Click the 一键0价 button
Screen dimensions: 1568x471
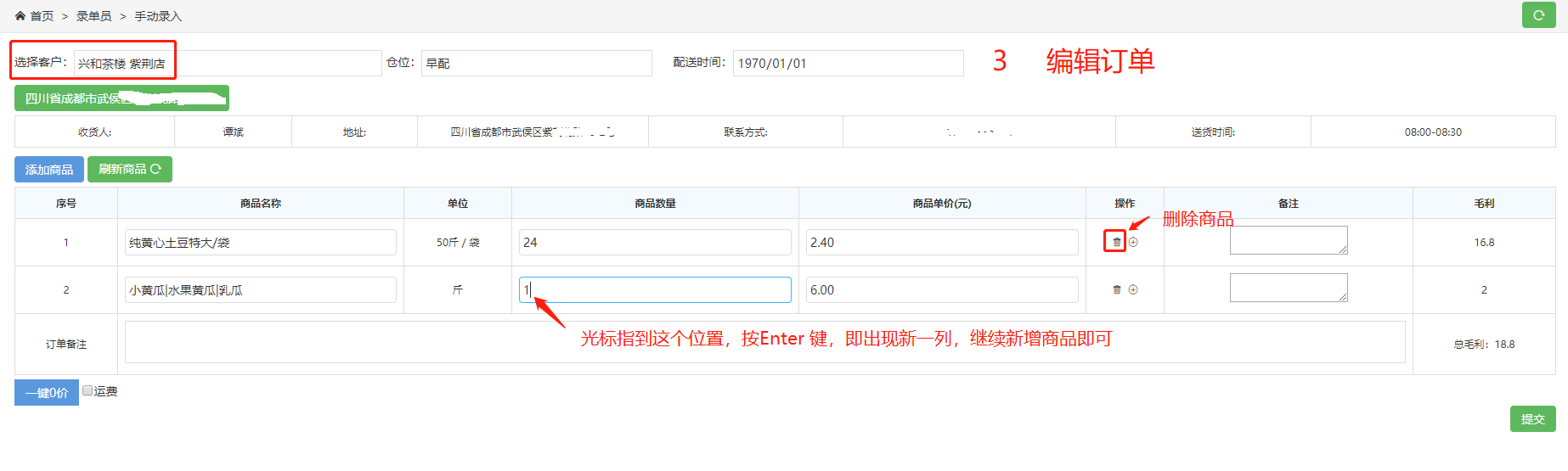click(x=47, y=393)
